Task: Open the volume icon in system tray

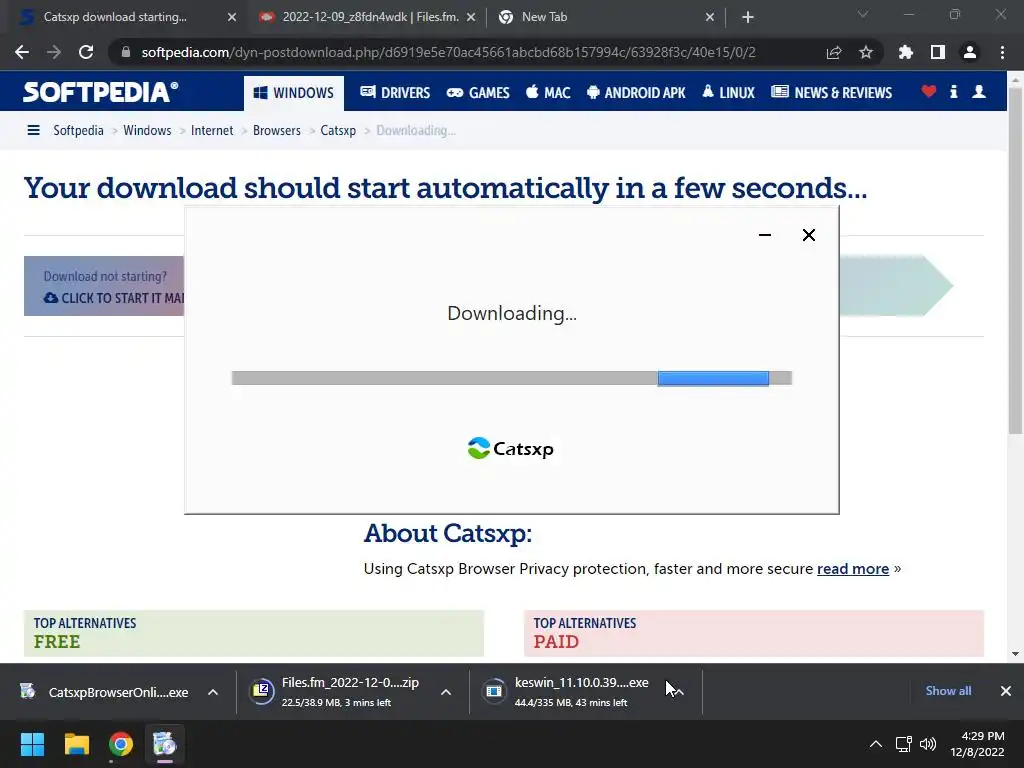Action: pos(927,744)
